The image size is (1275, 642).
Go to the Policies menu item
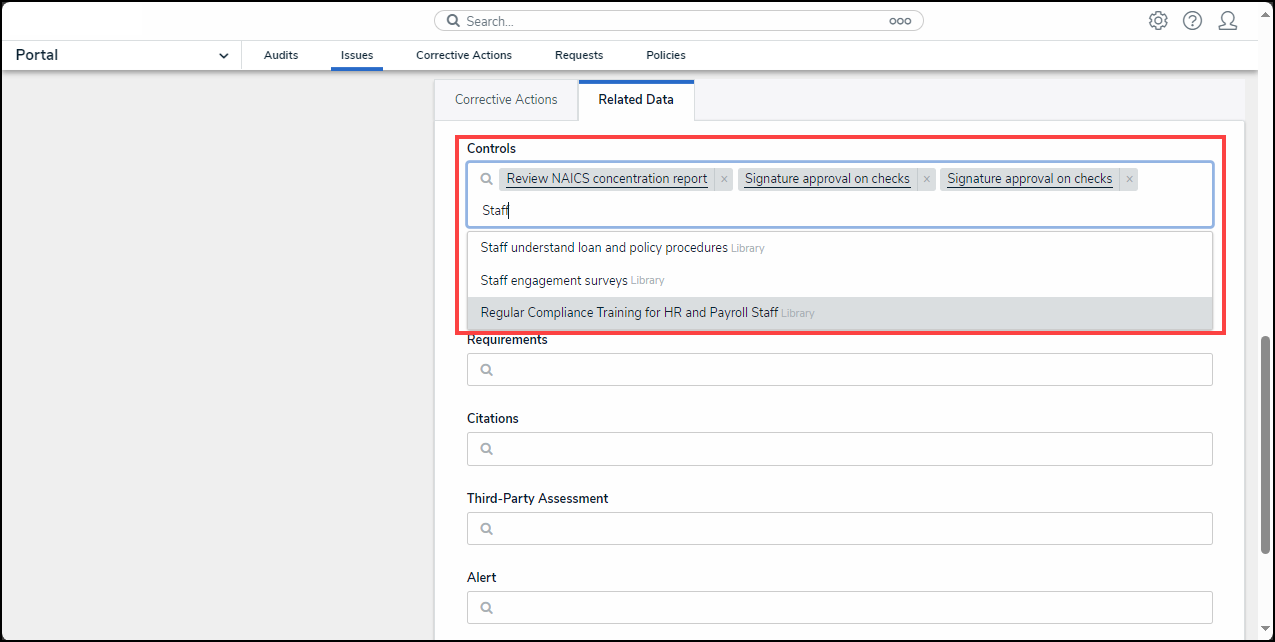pyautogui.click(x=665, y=55)
